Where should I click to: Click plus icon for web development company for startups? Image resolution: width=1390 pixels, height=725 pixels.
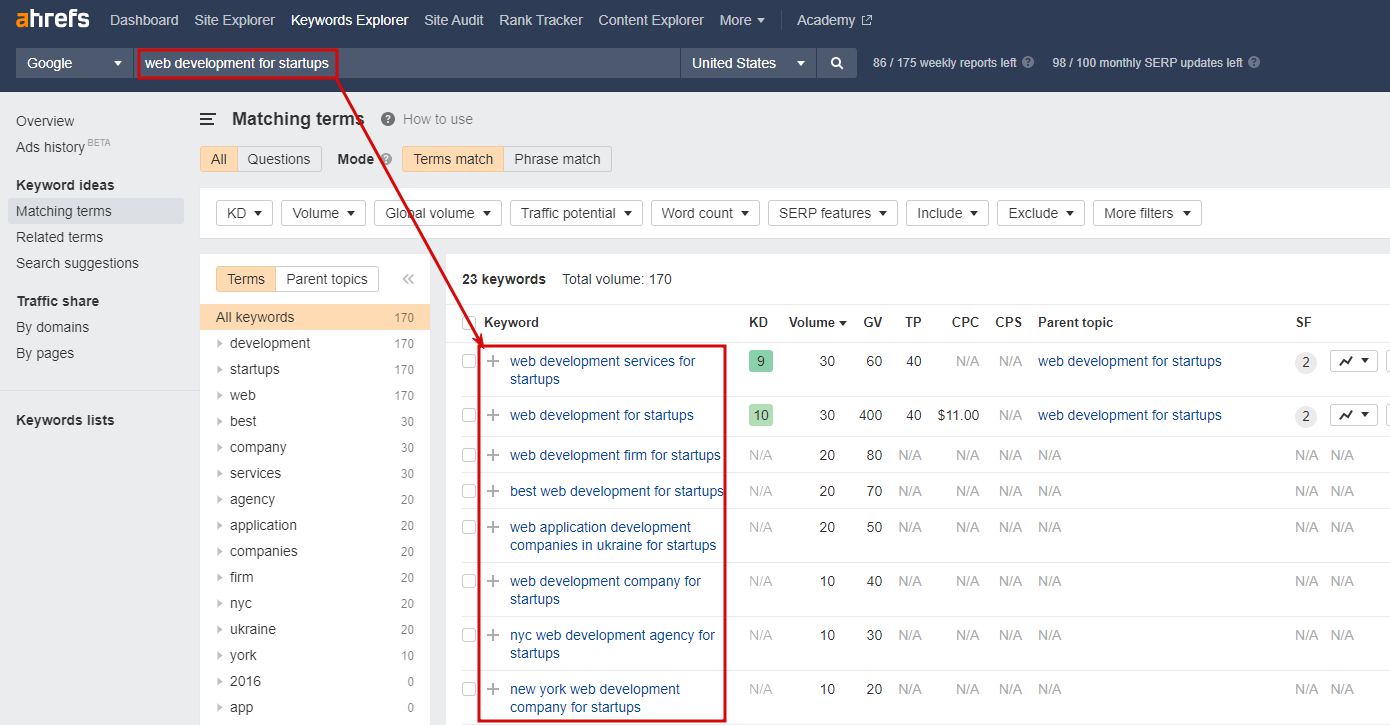(x=493, y=581)
